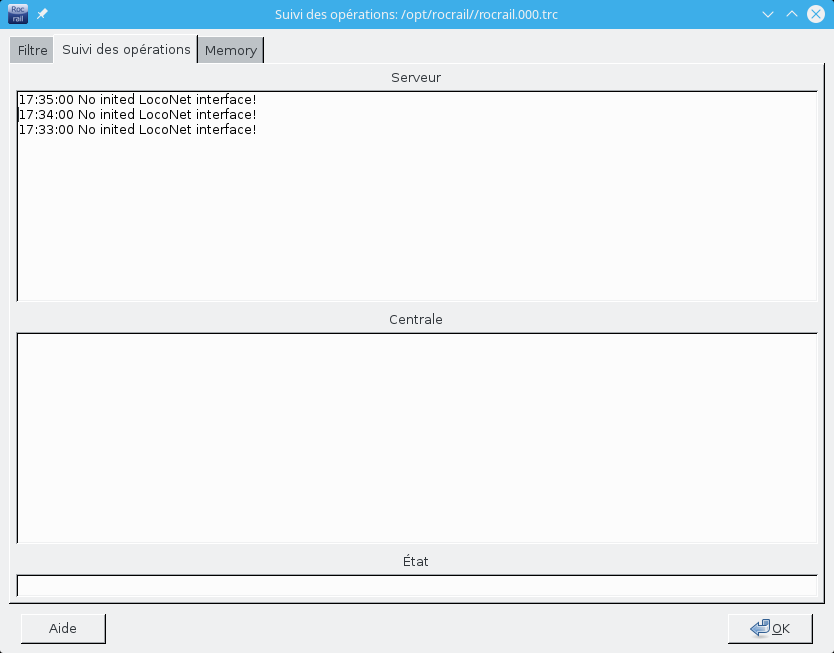Click the Rocrail app icon in title bar
The height and width of the screenshot is (653, 834).
[x=17, y=14]
